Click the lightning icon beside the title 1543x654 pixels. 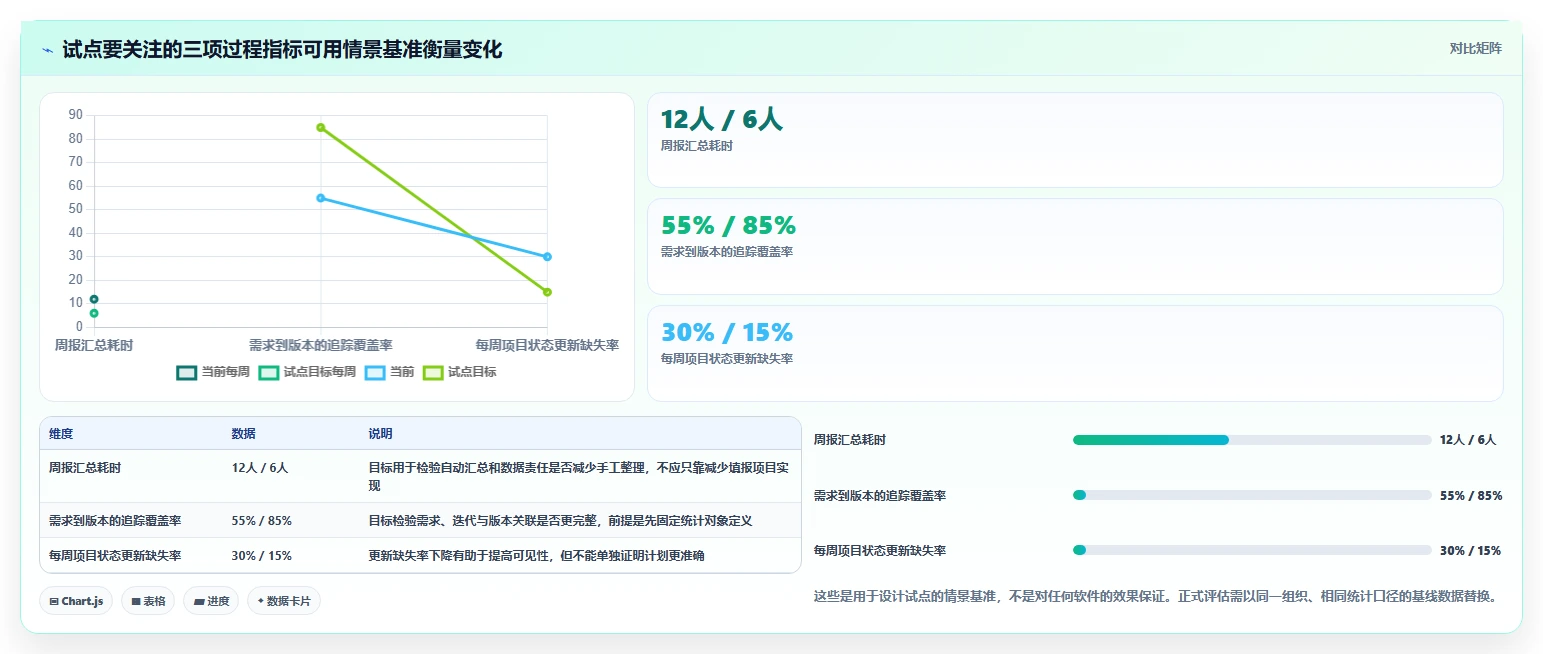48,50
